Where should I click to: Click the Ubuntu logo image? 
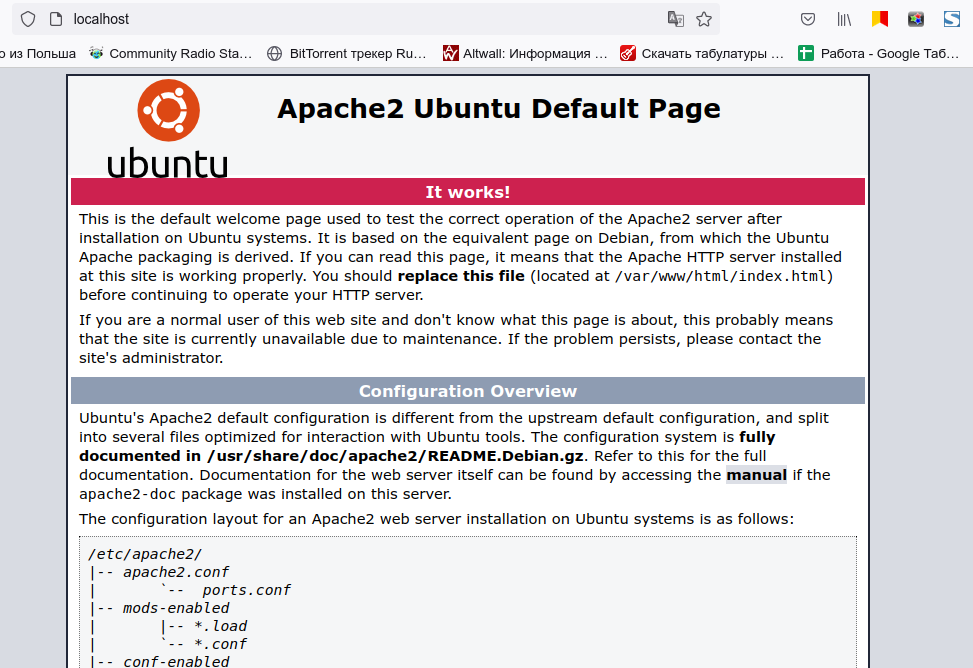(x=168, y=129)
